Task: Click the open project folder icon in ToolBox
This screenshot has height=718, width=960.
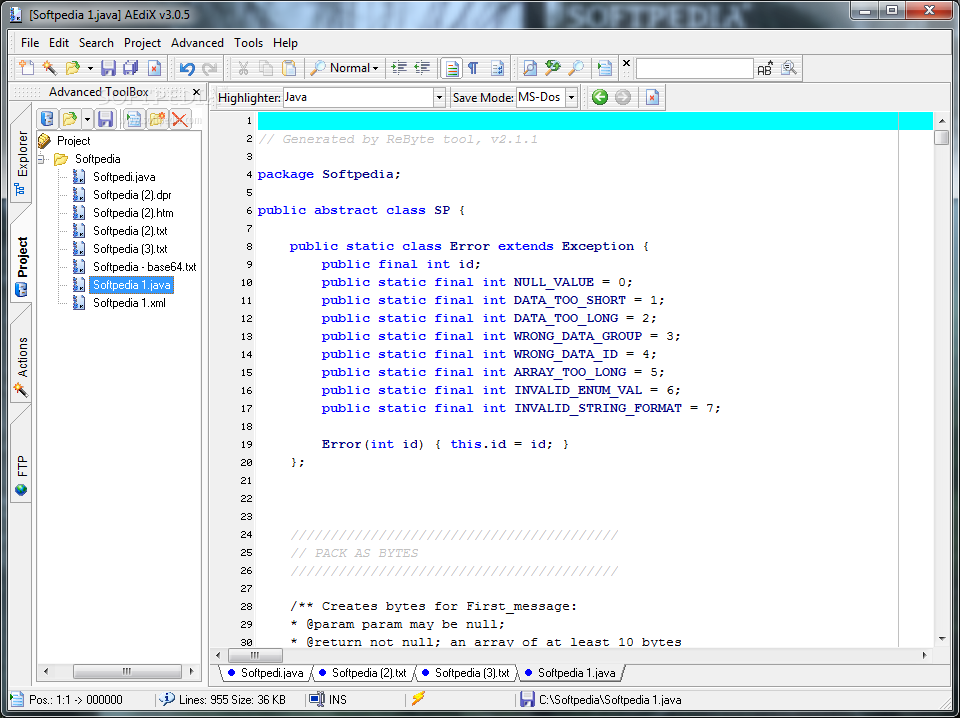Action: pos(69,119)
